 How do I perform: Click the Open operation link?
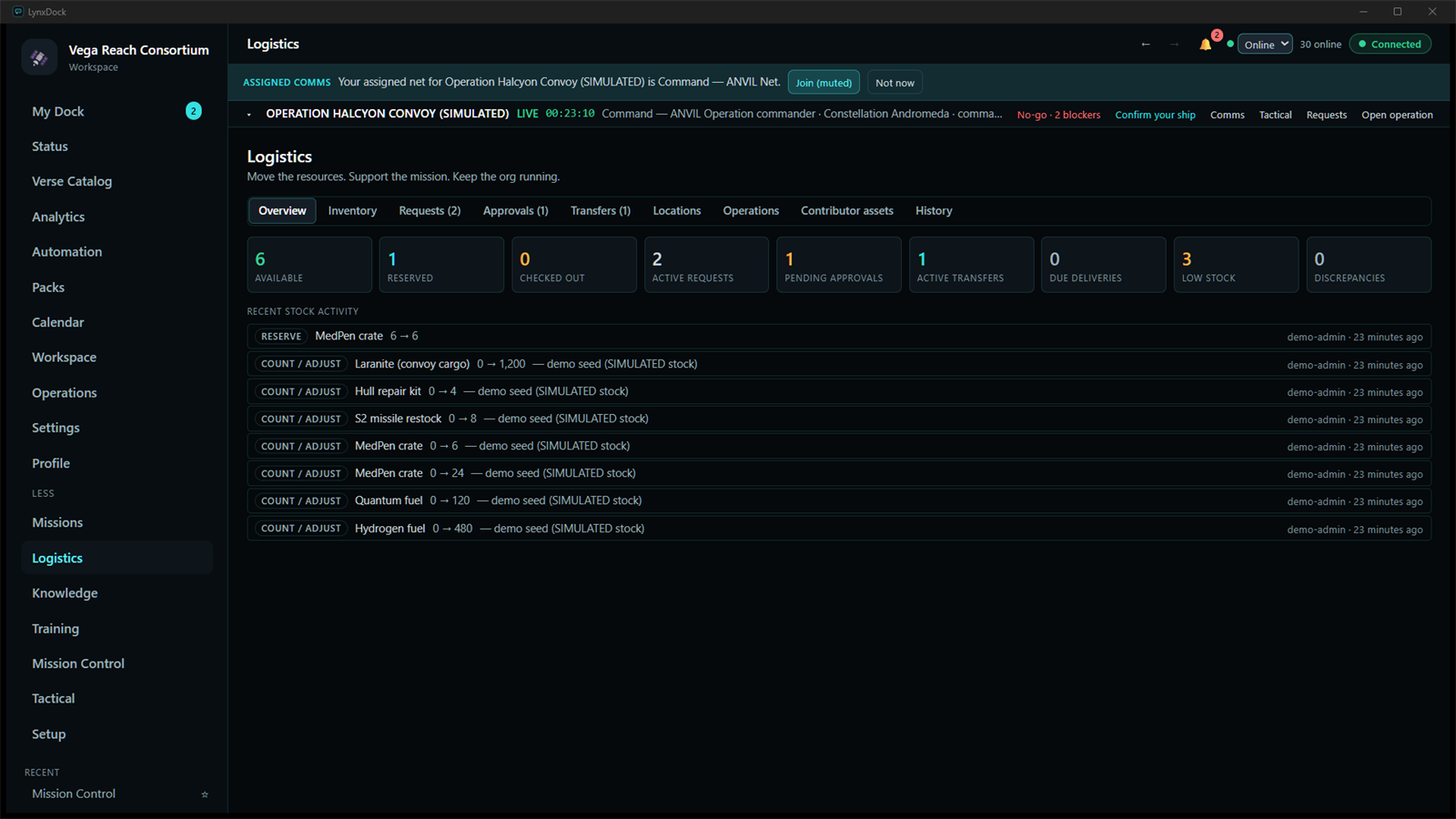coord(1397,115)
